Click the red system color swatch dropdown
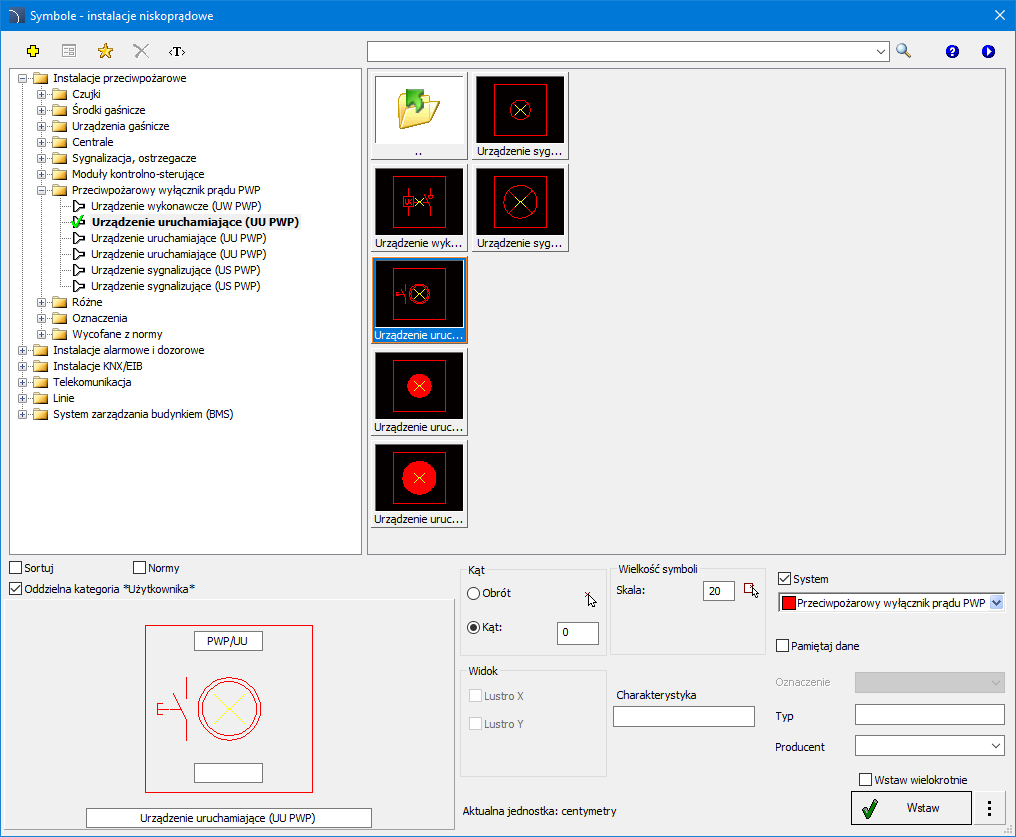This screenshot has width=1016, height=837. click(891, 602)
